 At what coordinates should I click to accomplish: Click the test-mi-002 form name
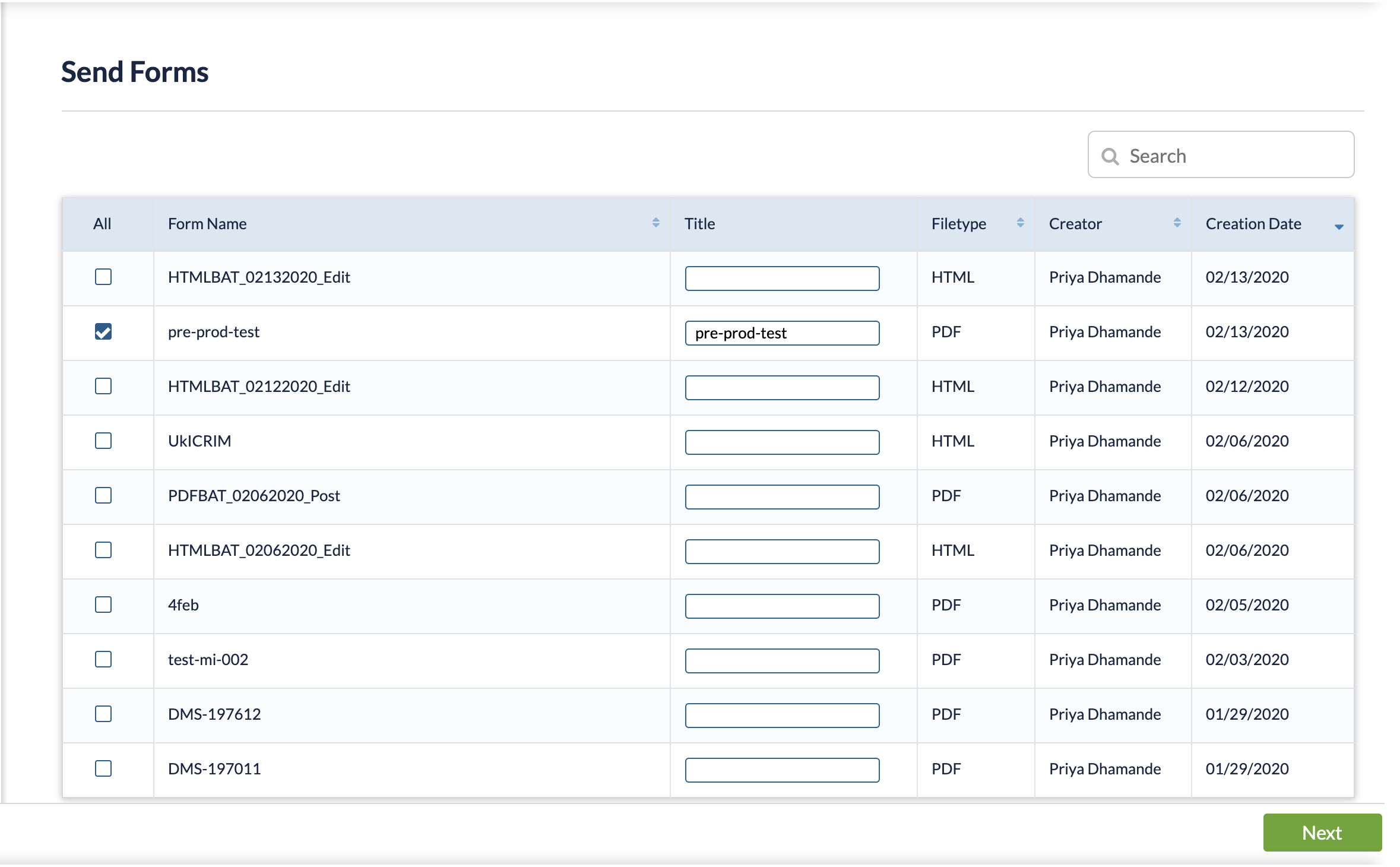pyautogui.click(x=208, y=660)
